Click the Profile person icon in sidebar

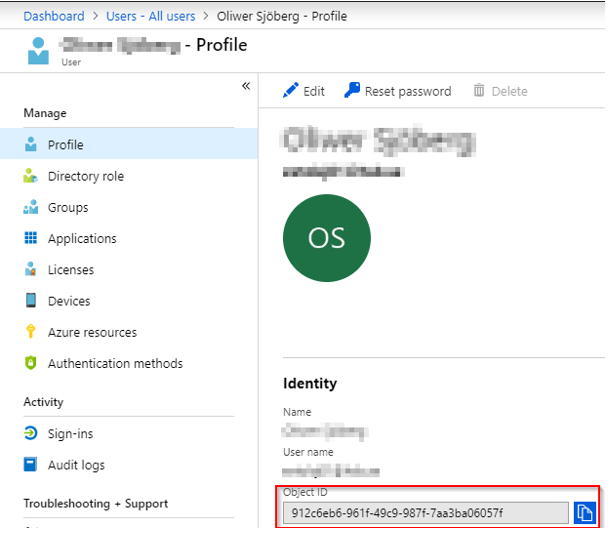[30, 145]
